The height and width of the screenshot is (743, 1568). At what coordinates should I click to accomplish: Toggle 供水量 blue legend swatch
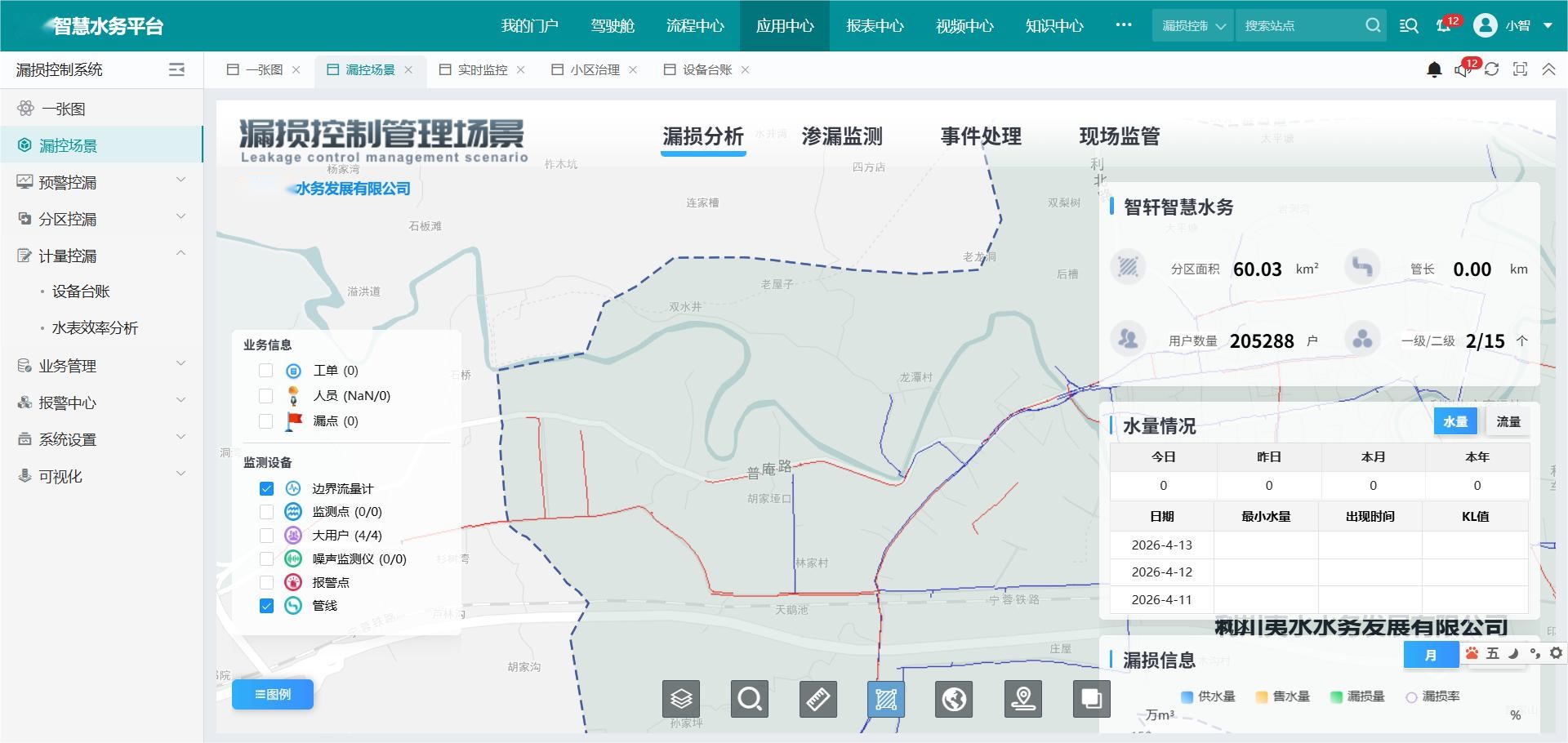(x=1187, y=697)
